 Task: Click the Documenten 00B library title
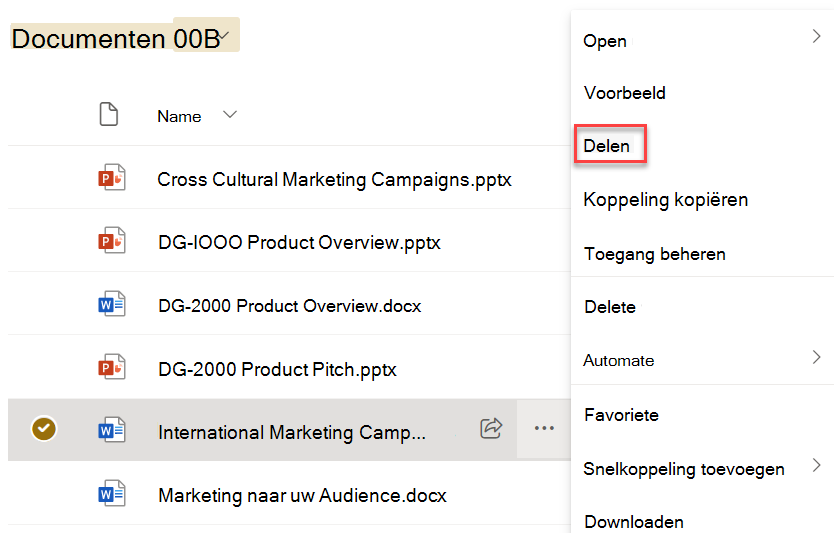tap(115, 39)
